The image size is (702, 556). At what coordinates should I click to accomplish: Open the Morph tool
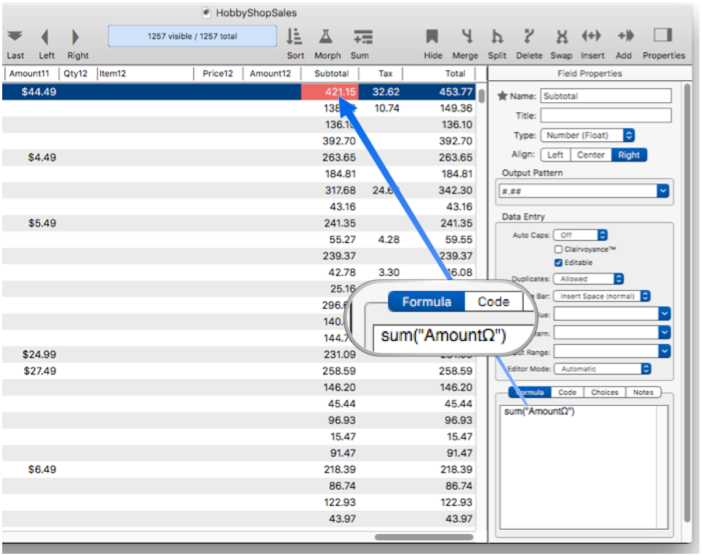pos(327,36)
